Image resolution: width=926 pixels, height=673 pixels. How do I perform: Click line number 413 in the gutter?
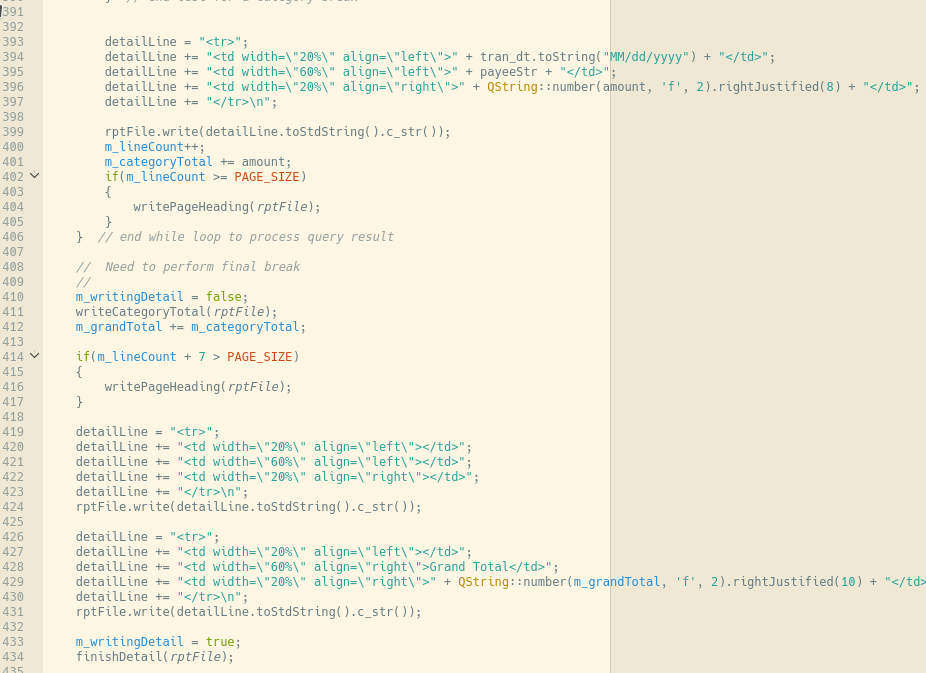coord(13,342)
